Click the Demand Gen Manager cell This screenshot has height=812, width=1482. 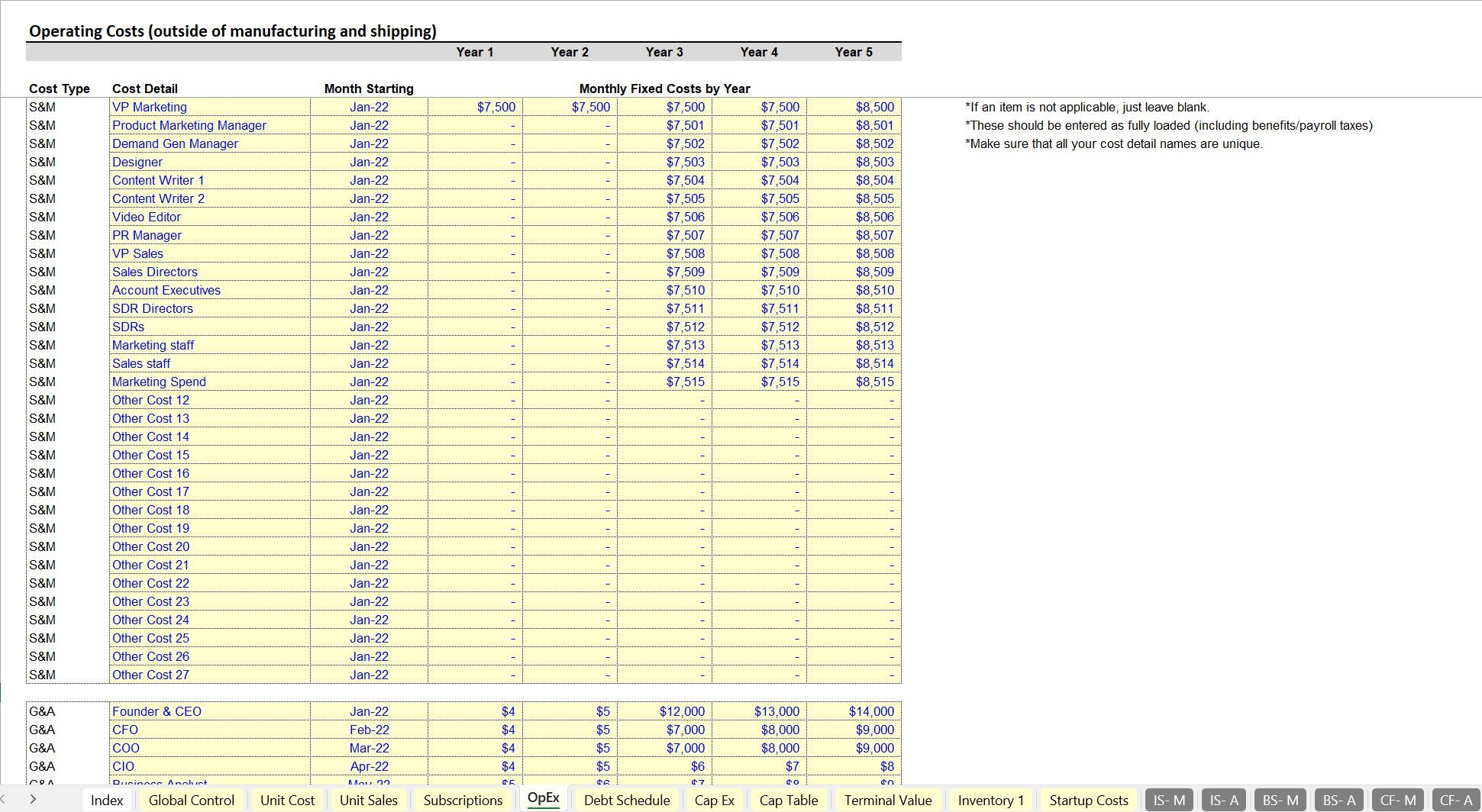pos(209,143)
